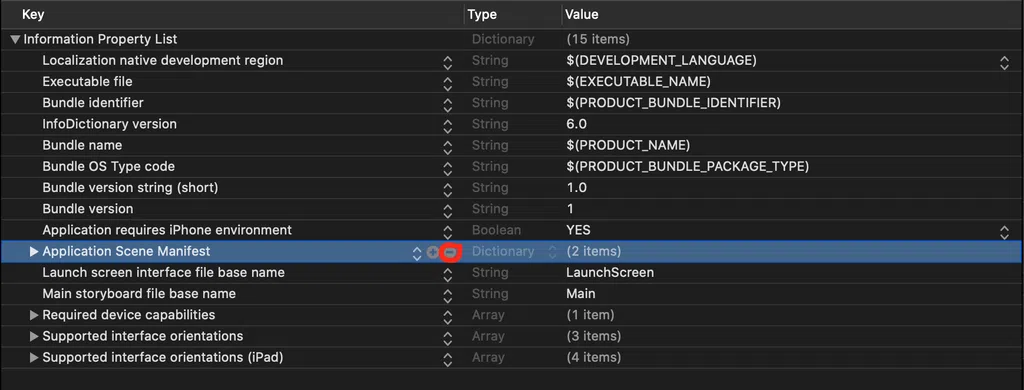Select the InfoDictionary version value 6.0
This screenshot has width=1024, height=390.
577,124
